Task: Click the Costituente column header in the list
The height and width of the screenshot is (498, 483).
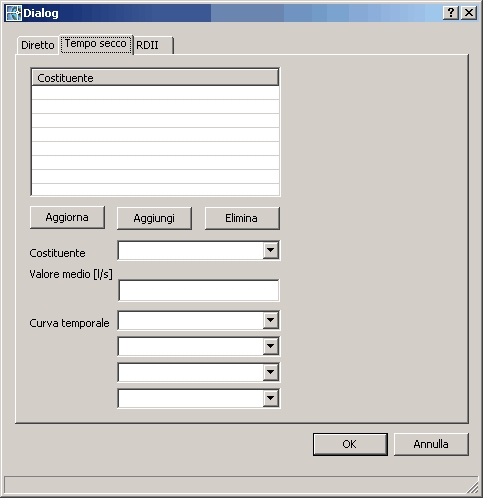Action: click(x=155, y=78)
